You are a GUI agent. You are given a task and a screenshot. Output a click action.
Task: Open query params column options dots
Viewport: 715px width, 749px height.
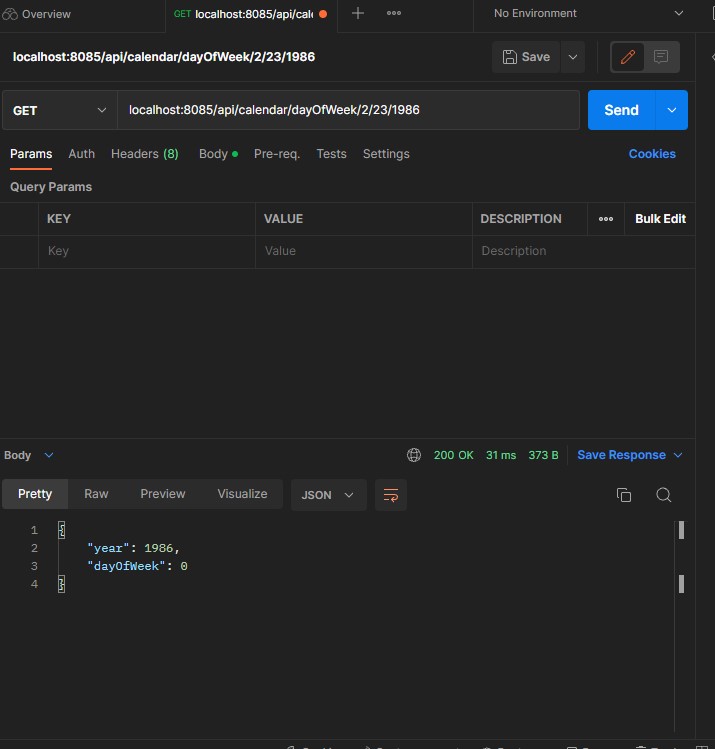pos(606,219)
